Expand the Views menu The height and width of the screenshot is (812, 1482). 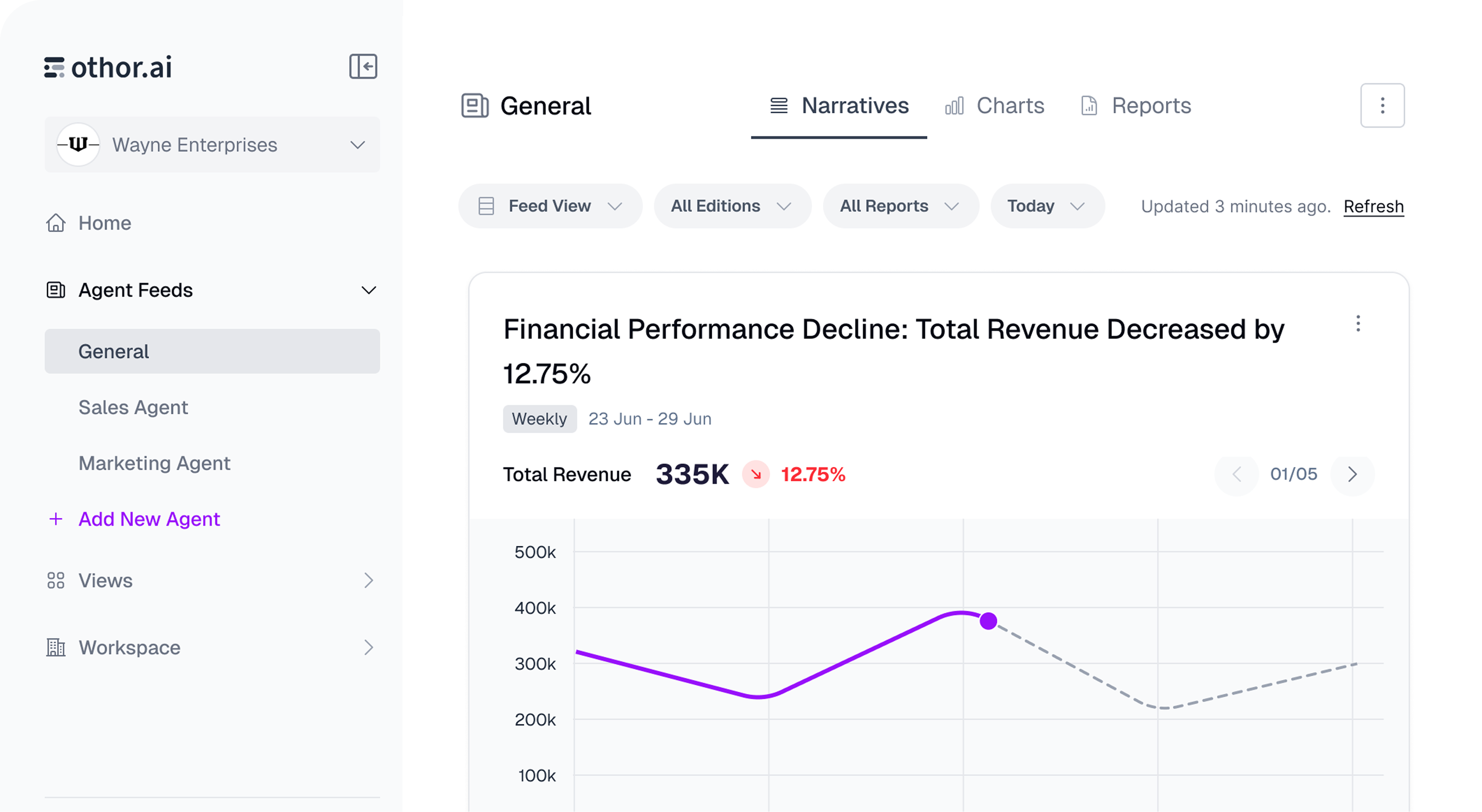click(368, 580)
